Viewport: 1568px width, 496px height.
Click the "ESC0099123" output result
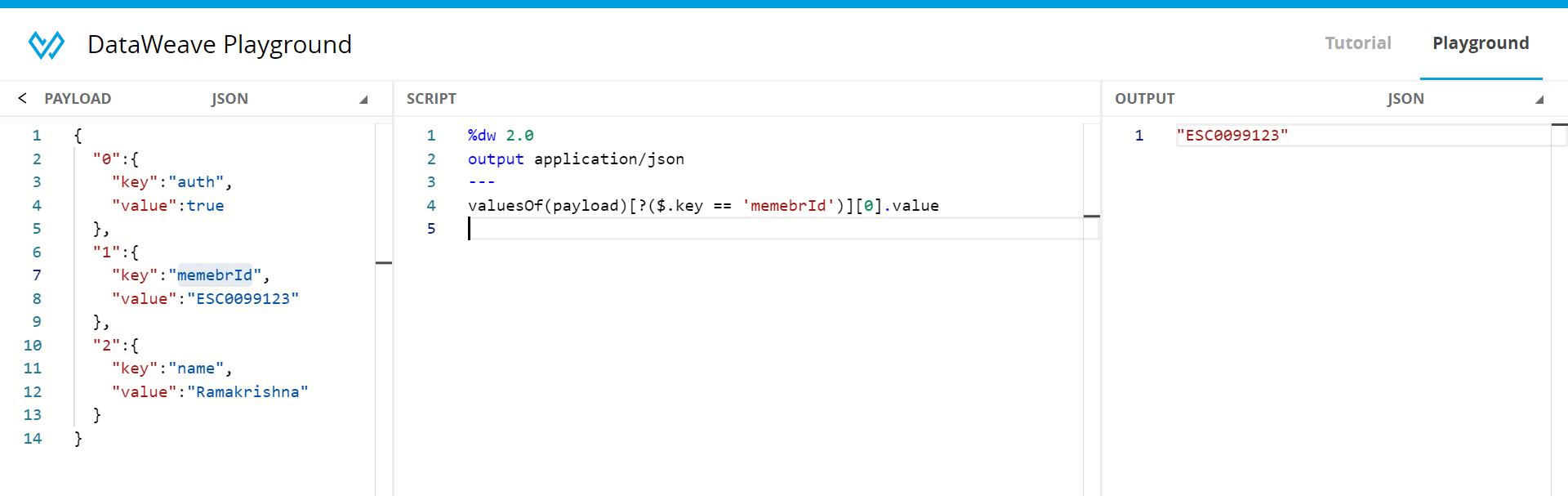tap(1232, 136)
